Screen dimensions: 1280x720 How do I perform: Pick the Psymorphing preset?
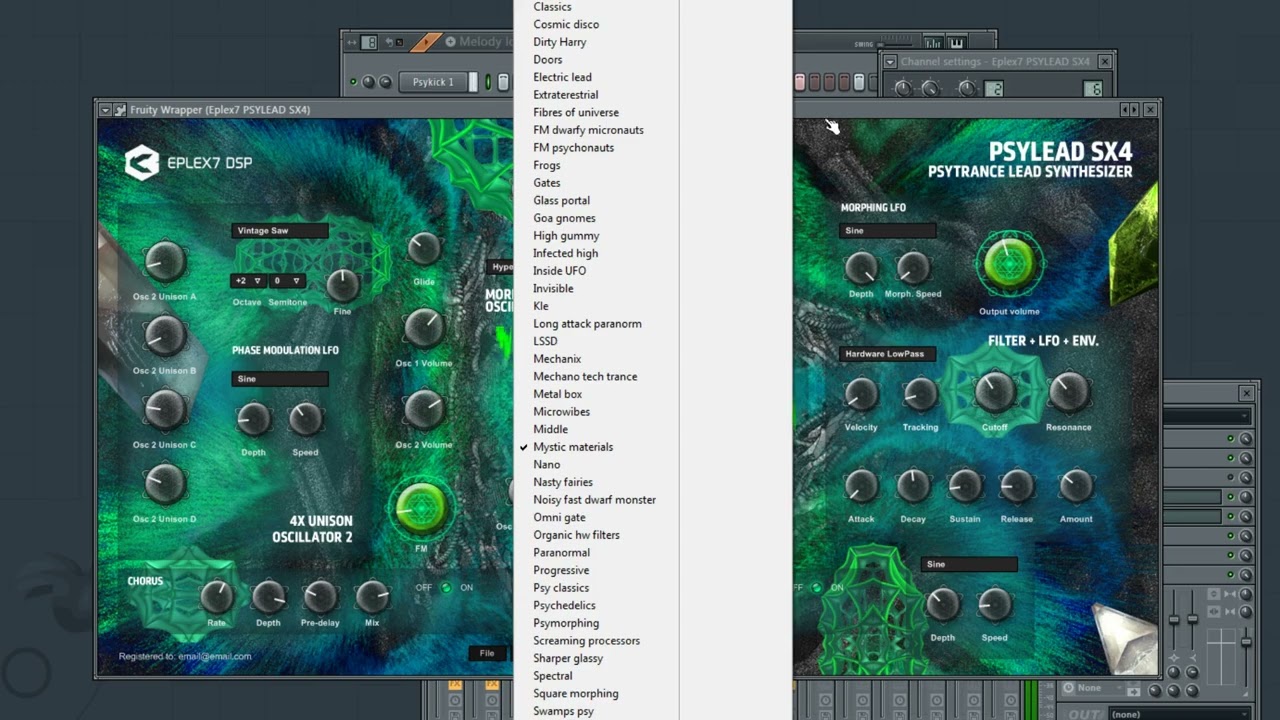(x=566, y=623)
